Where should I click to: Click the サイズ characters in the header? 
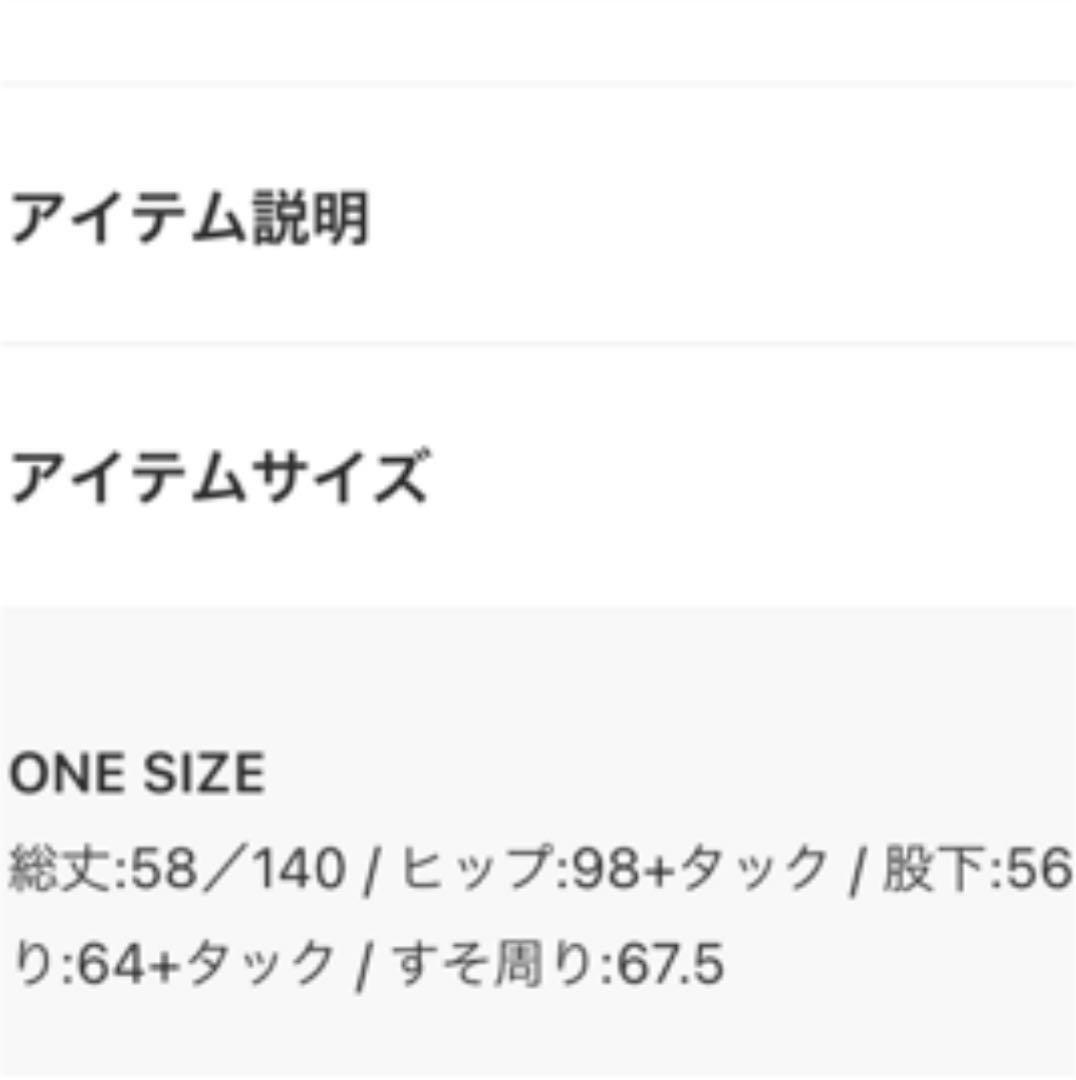click(x=339, y=475)
